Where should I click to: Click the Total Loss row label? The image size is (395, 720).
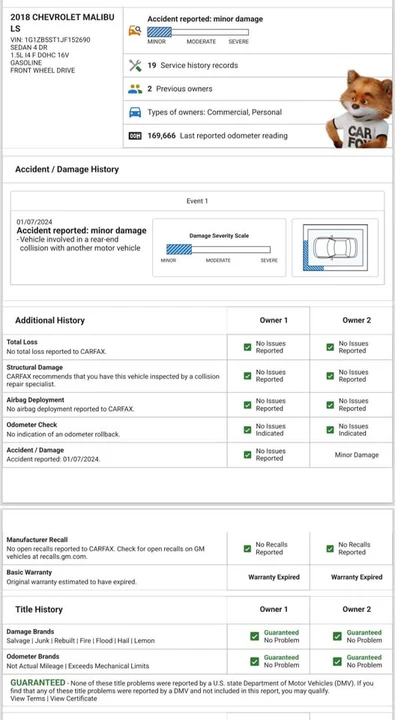pos(22,342)
